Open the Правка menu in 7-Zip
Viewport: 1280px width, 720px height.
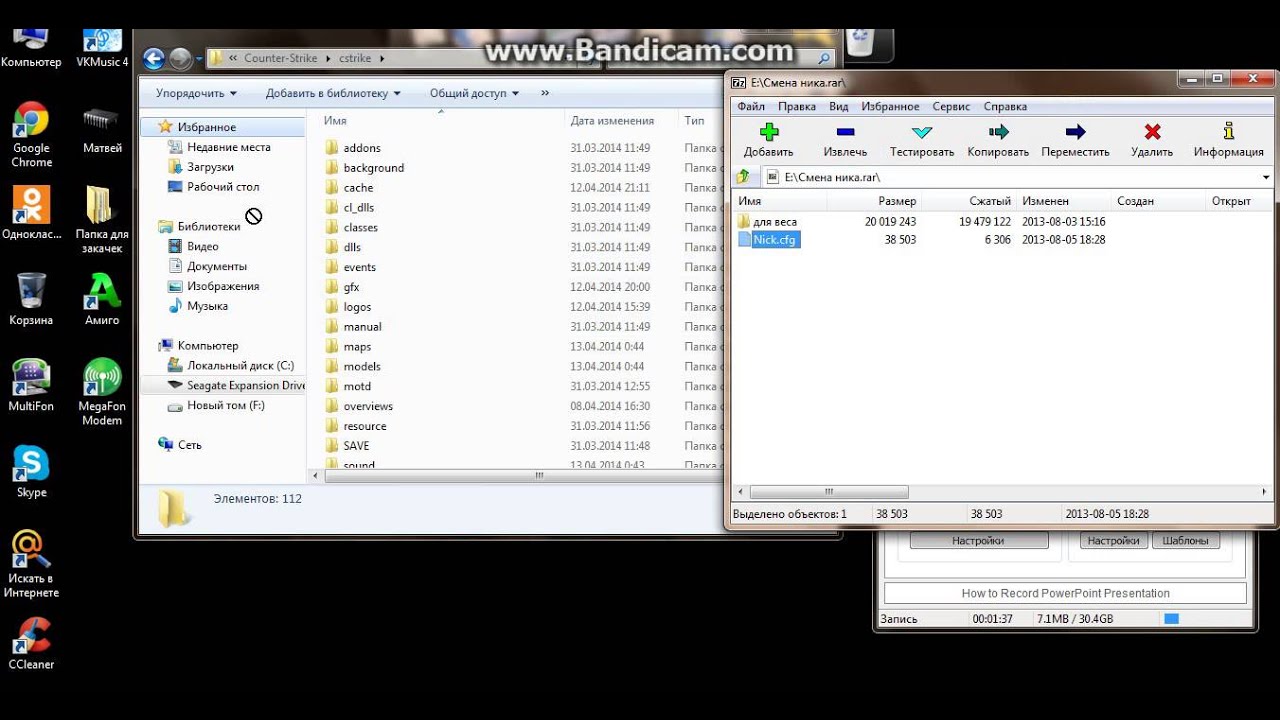(x=797, y=106)
